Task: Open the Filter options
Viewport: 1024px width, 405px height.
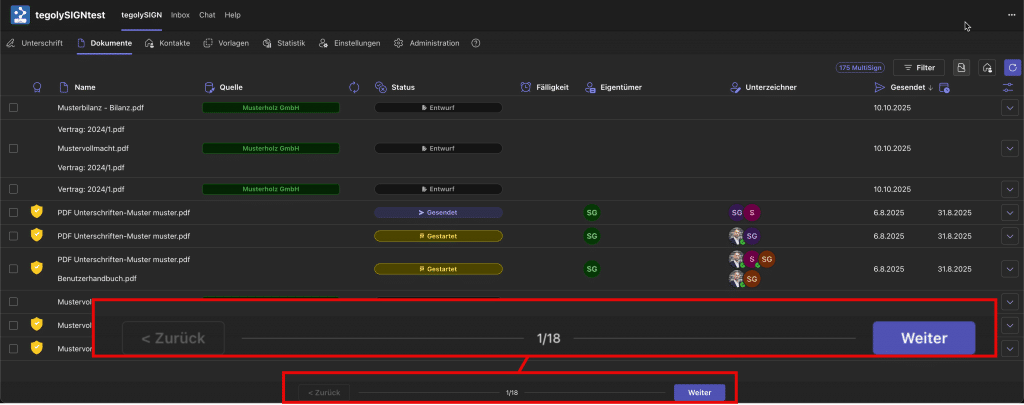Action: point(918,67)
